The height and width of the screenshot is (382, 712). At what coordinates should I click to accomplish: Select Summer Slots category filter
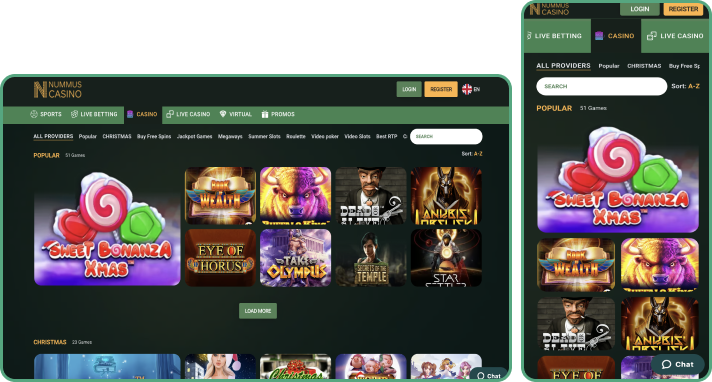pos(264,136)
